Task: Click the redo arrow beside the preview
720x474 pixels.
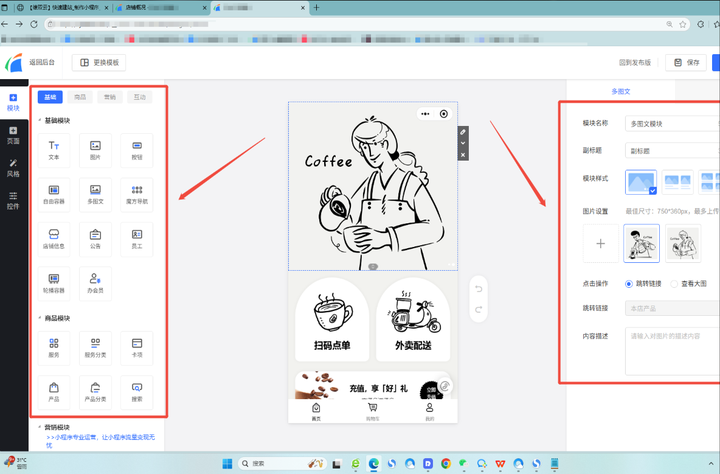Action: [478, 310]
